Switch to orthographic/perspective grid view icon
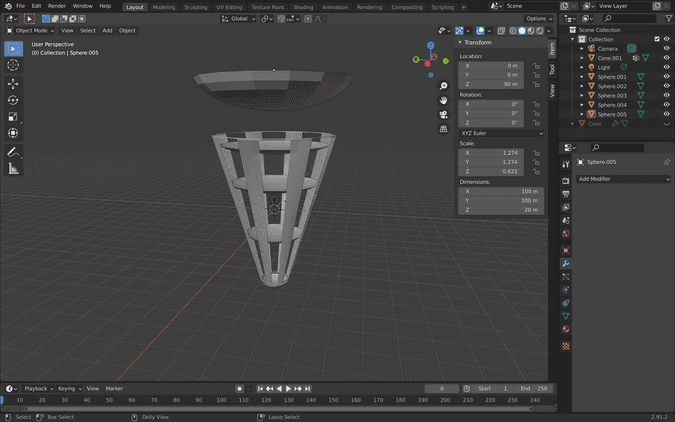This screenshot has width=675, height=422. point(443,129)
